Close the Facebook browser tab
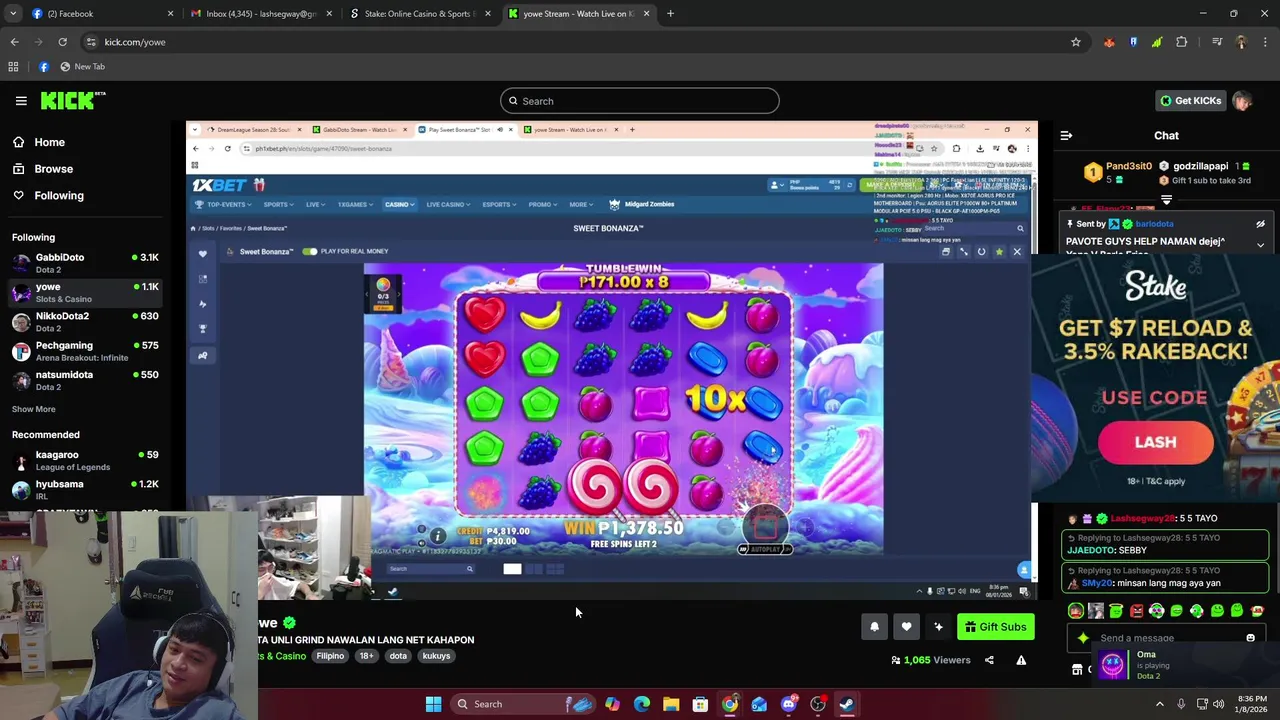This screenshot has width=1280, height=720. tap(170, 14)
